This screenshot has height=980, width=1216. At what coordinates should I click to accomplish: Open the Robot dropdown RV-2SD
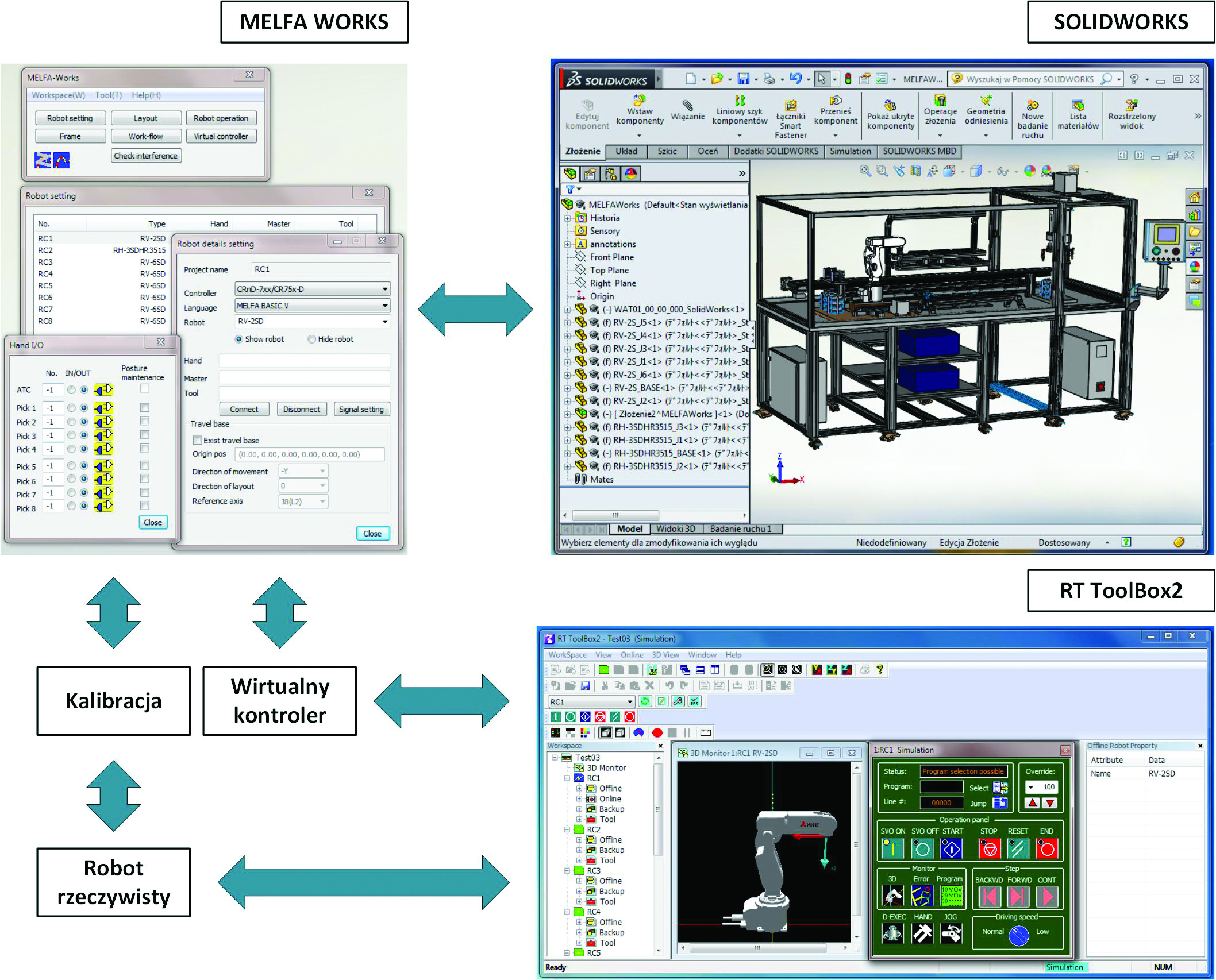313,321
